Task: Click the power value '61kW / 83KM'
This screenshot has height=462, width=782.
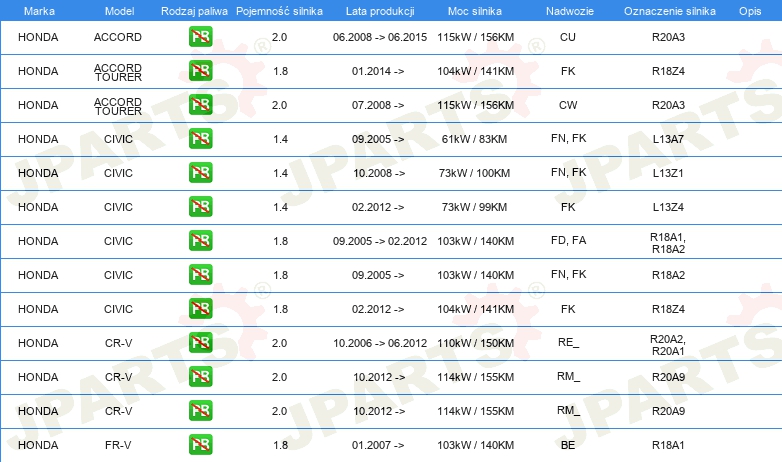Action: pyautogui.click(x=474, y=139)
